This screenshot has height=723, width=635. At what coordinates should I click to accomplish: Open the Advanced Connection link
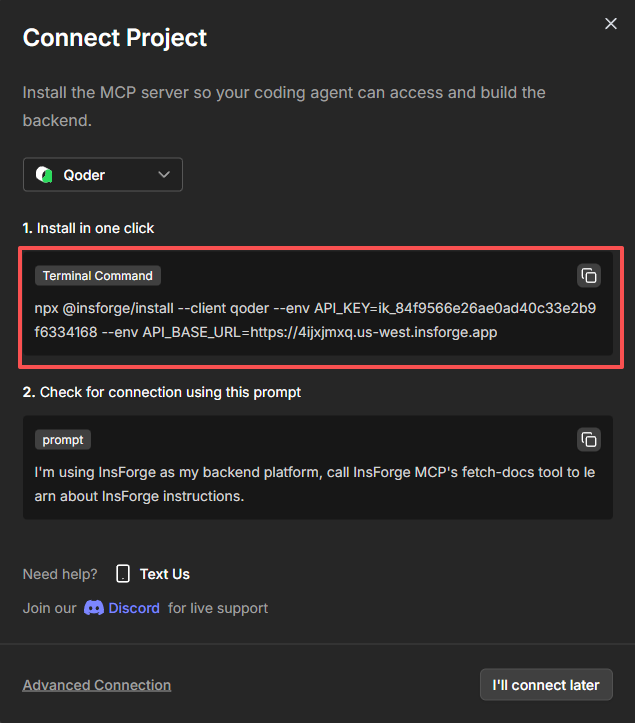(x=97, y=685)
